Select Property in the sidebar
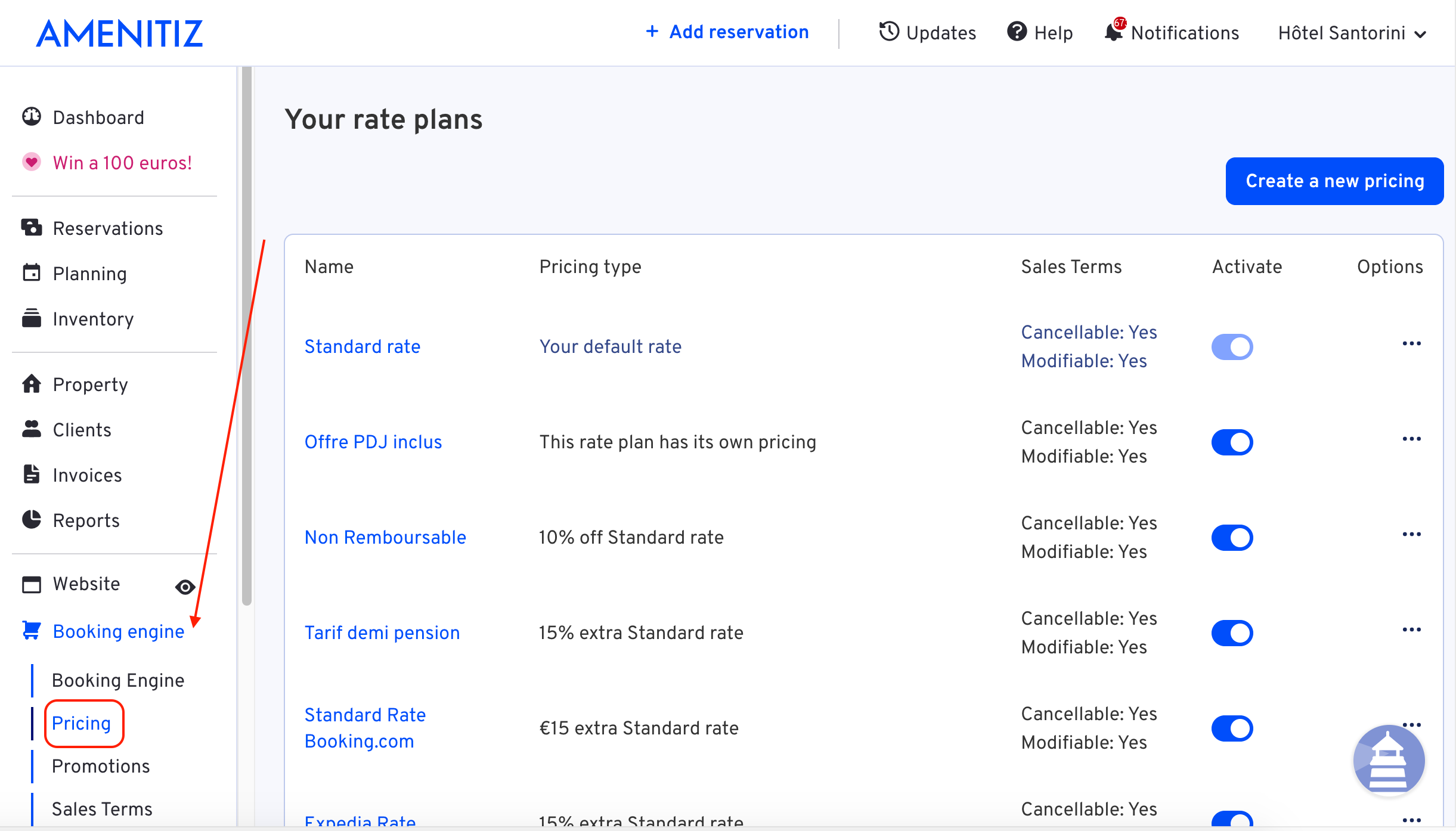 click(90, 385)
